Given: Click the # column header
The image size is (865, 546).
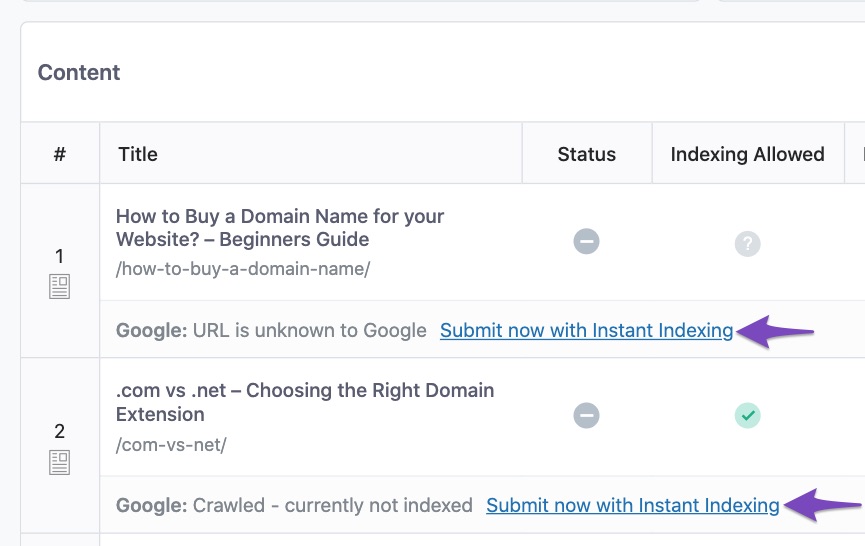Looking at the screenshot, I should 60,154.
